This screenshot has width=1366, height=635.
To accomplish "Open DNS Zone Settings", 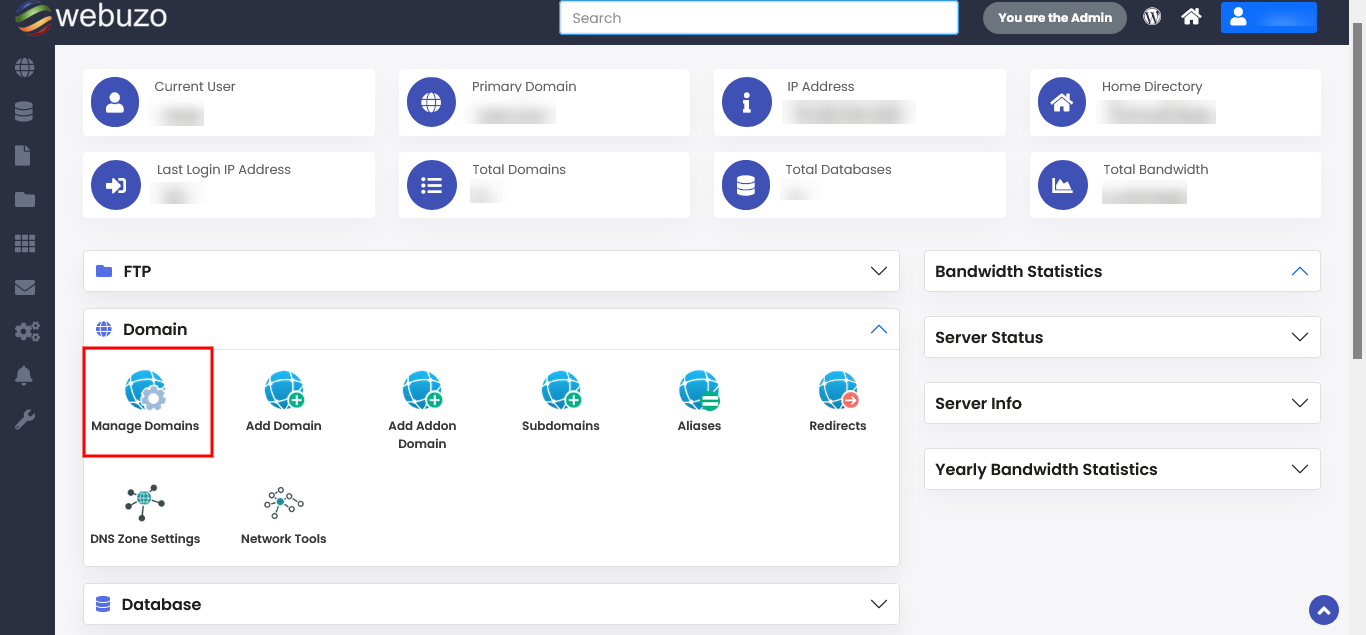I will 145,503.
